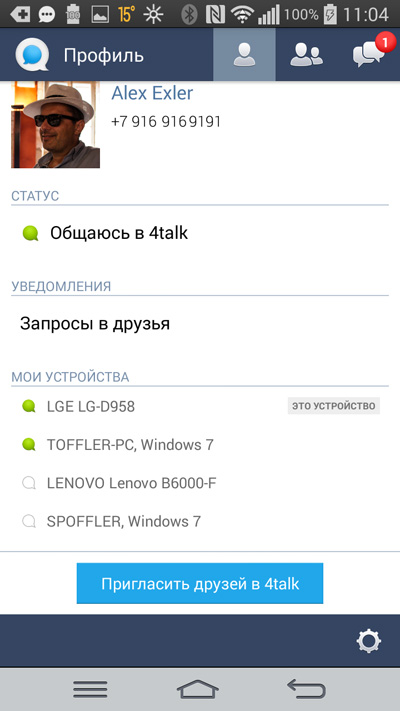Tap 'ЭТО УСТРОЙСТВО' label badge
This screenshot has height=711, width=400.
click(334, 406)
